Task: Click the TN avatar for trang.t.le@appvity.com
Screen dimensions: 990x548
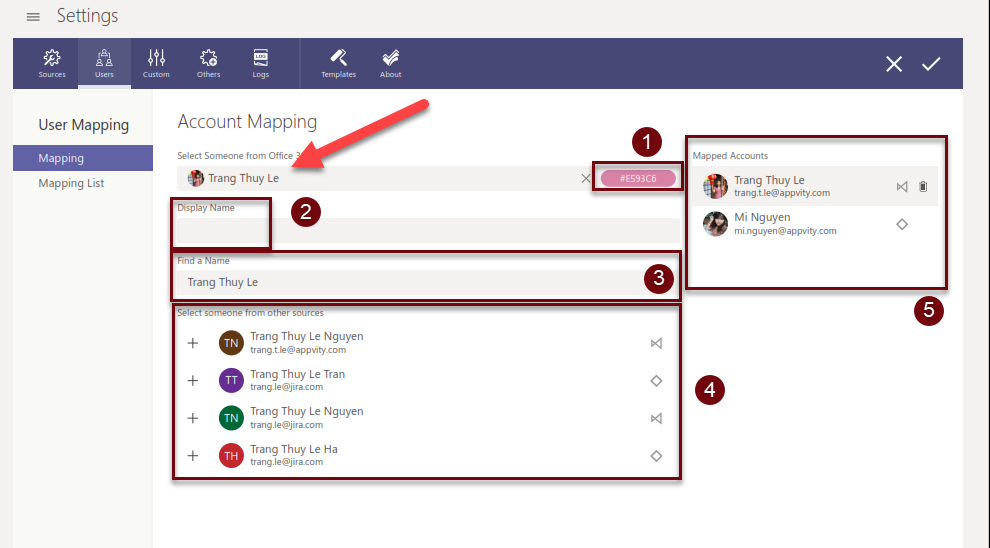Action: tap(230, 343)
